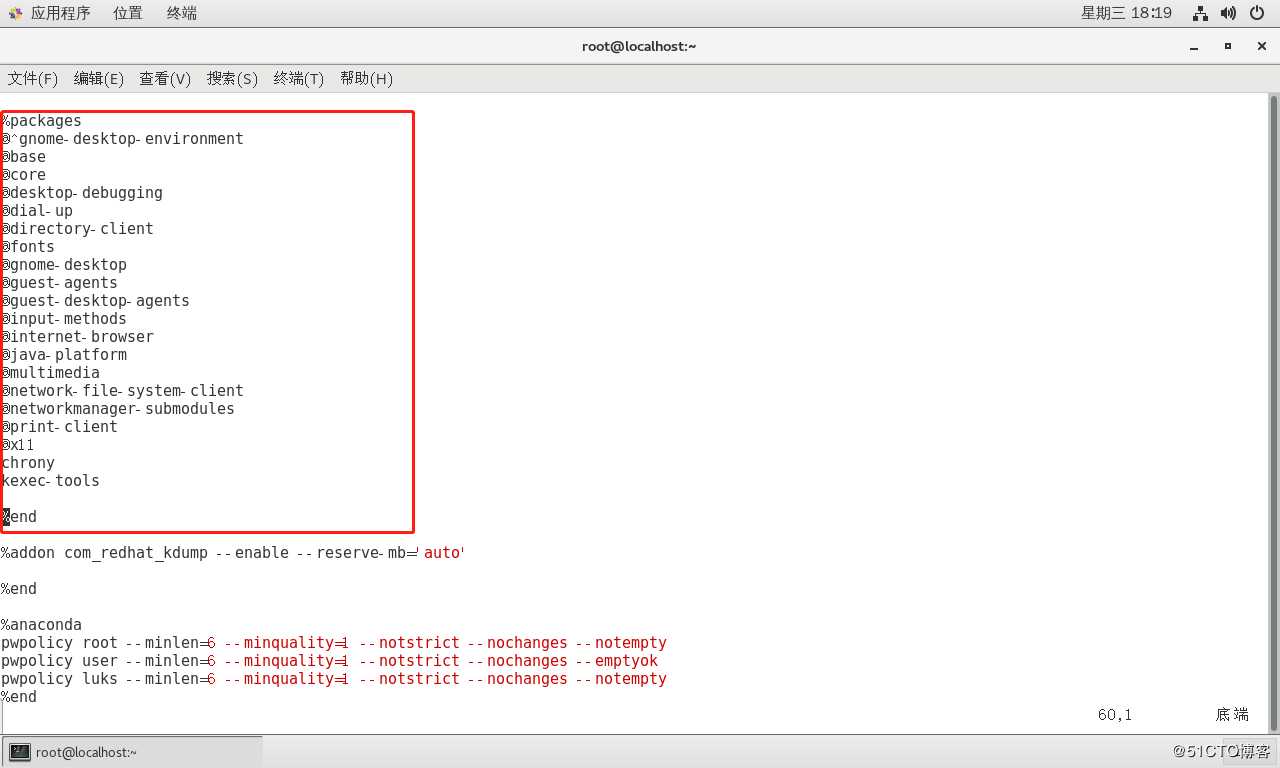Open the 文件(F) menu

(33, 78)
